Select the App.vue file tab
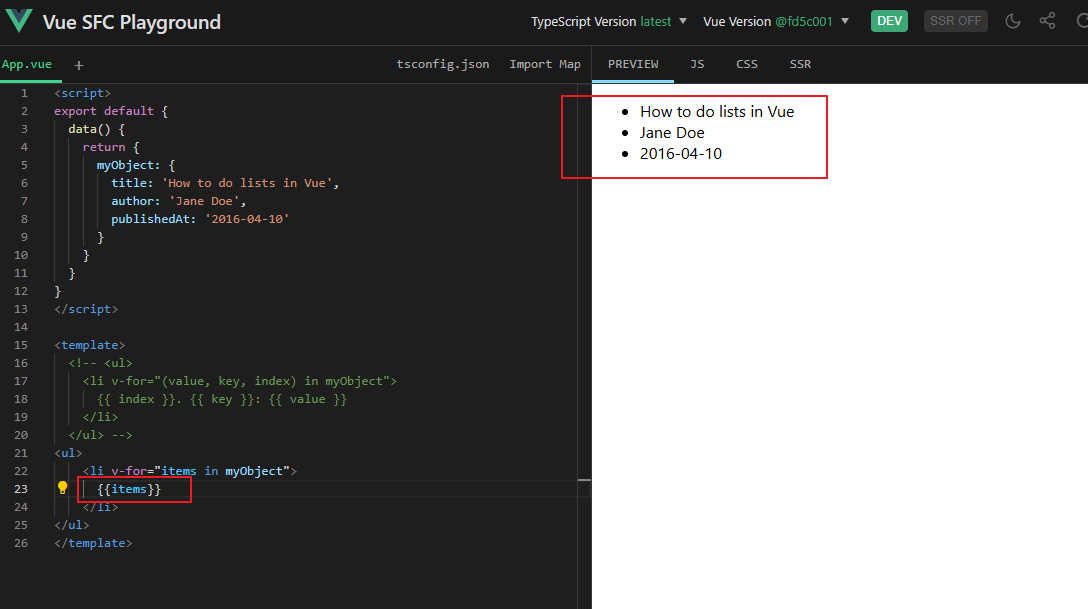Screen dimensions: 1088x609 [x=27, y=64]
